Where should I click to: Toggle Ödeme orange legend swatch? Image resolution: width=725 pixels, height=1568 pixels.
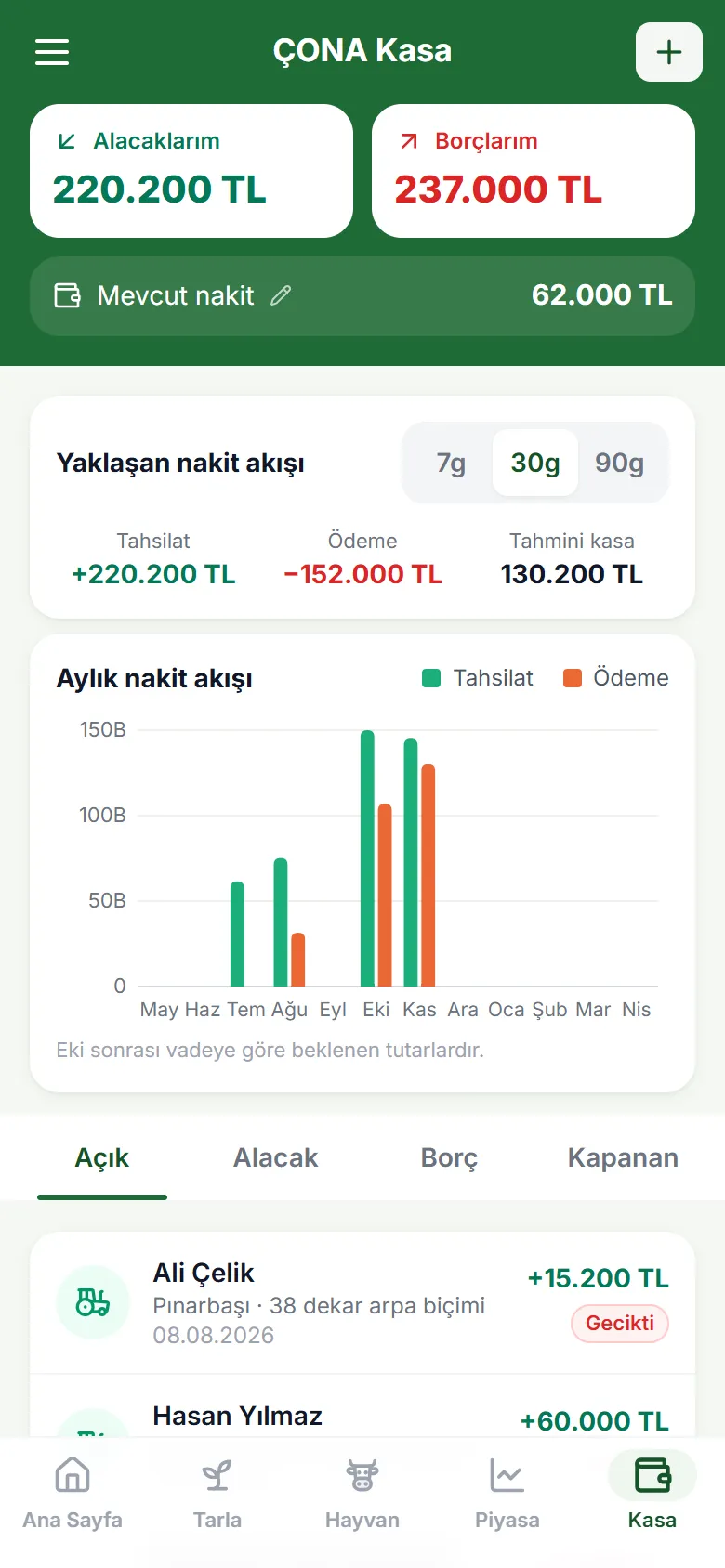tap(573, 678)
